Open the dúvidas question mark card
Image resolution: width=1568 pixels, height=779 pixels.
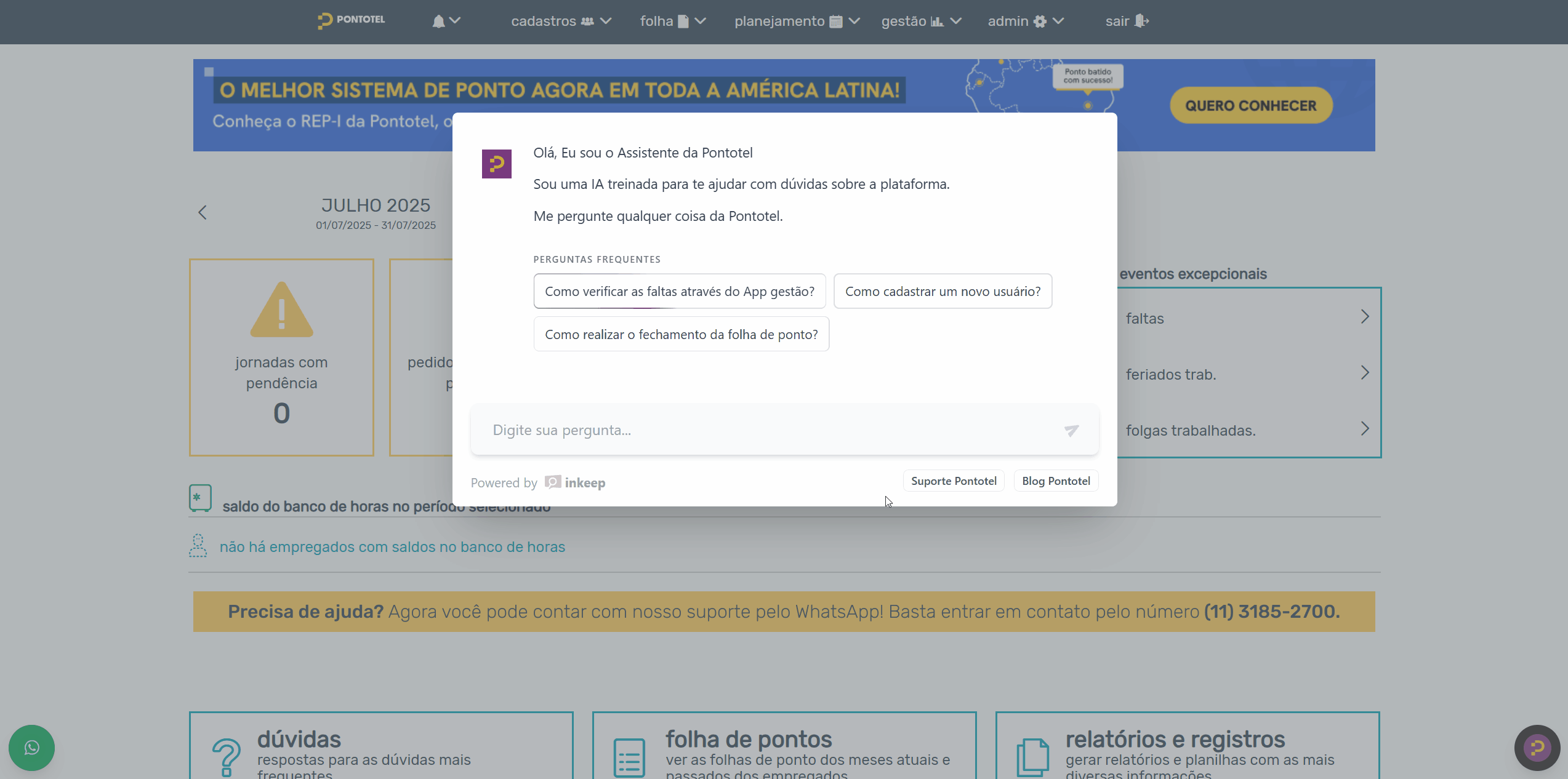coord(227,757)
